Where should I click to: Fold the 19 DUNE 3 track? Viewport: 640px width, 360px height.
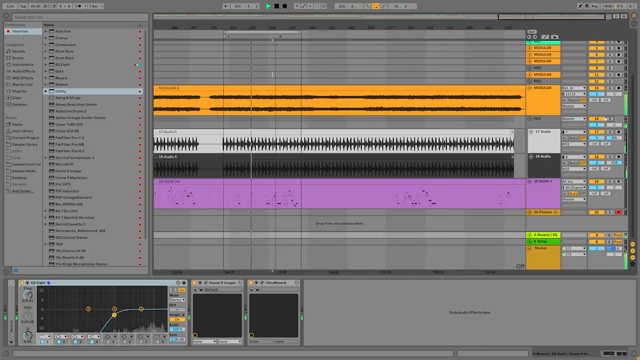coord(529,181)
